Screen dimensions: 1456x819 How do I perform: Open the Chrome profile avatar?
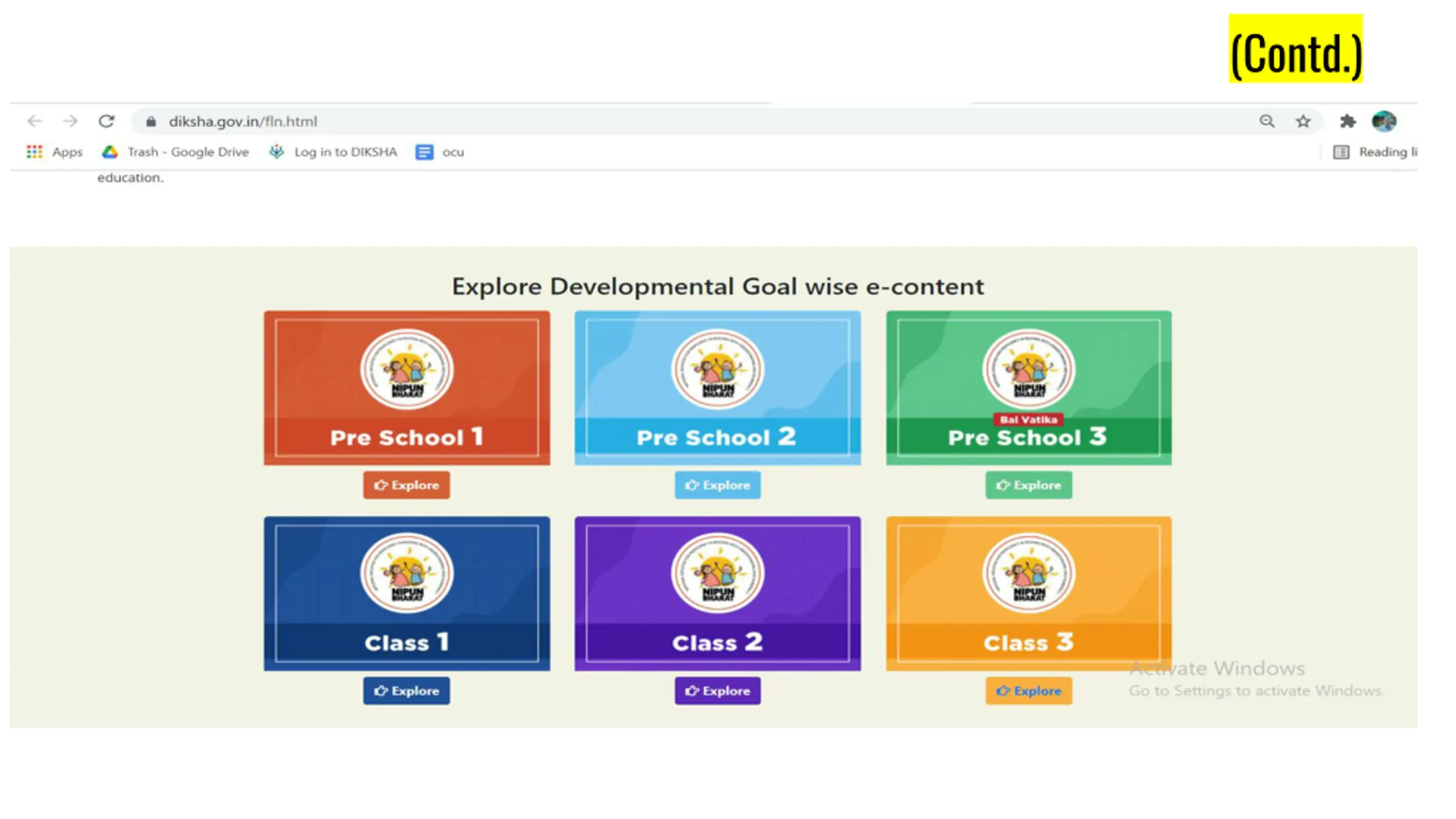coord(1384,121)
